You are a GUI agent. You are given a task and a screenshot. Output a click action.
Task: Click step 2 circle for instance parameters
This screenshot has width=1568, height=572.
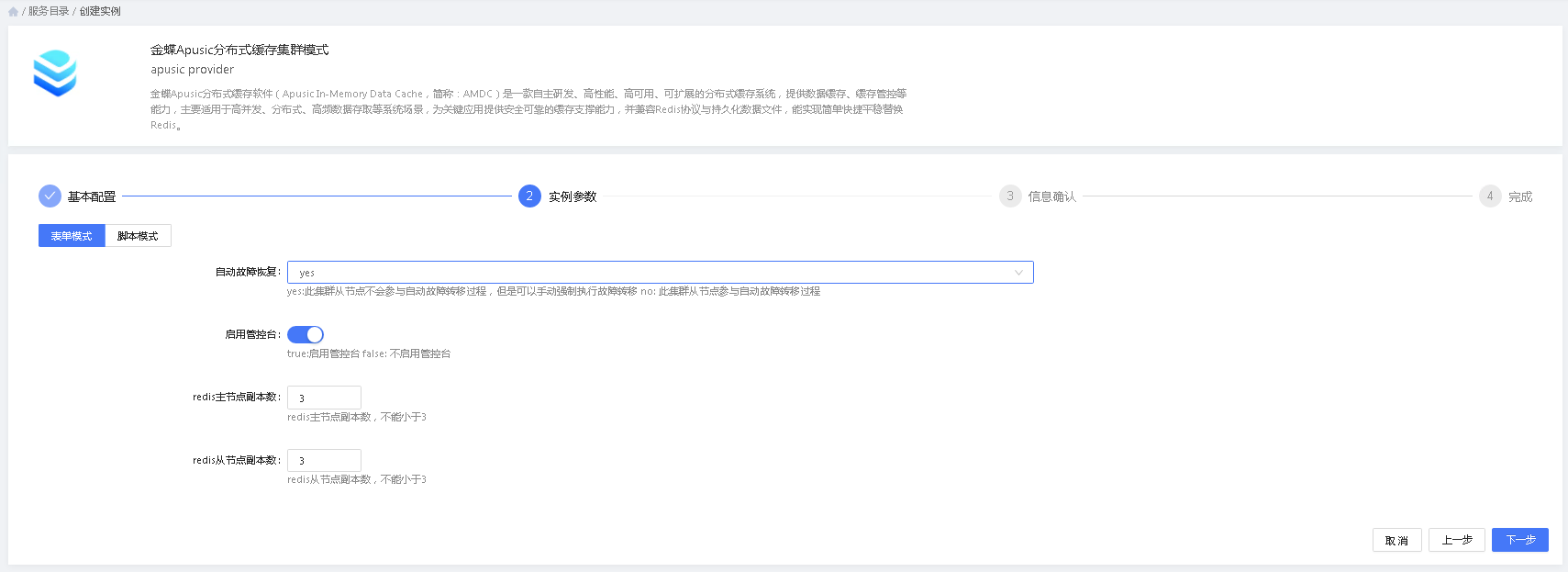529,196
